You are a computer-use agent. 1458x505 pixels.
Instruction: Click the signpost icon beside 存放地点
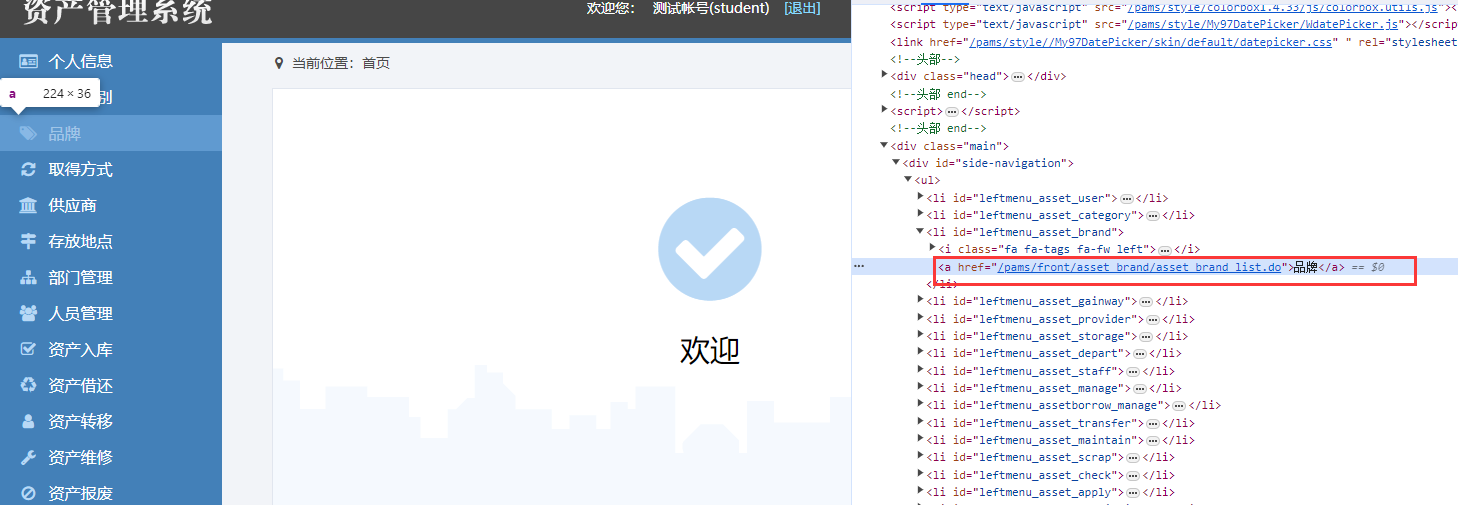click(x=29, y=241)
